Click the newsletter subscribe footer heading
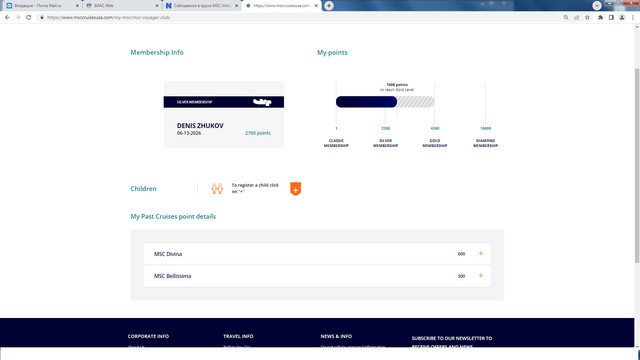This screenshot has height=360, width=640. tap(452, 342)
